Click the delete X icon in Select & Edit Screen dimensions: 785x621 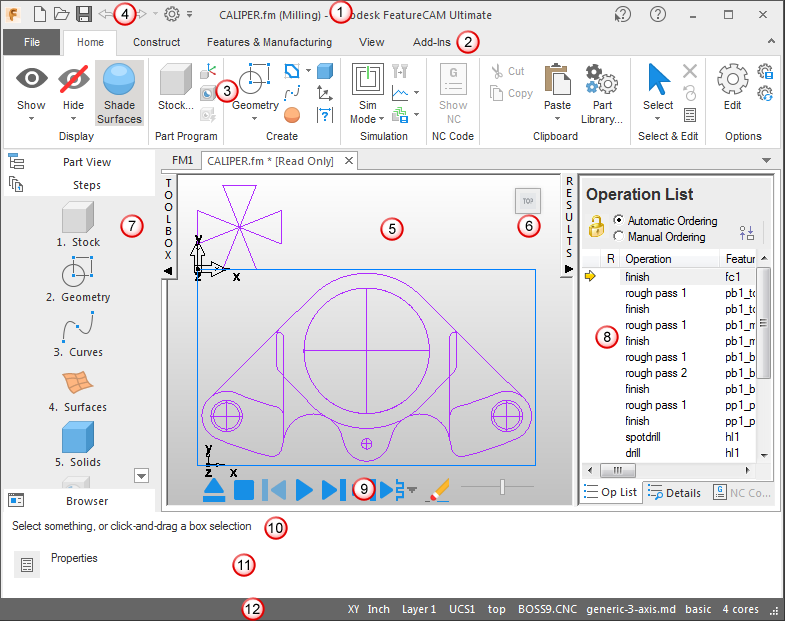click(x=690, y=71)
